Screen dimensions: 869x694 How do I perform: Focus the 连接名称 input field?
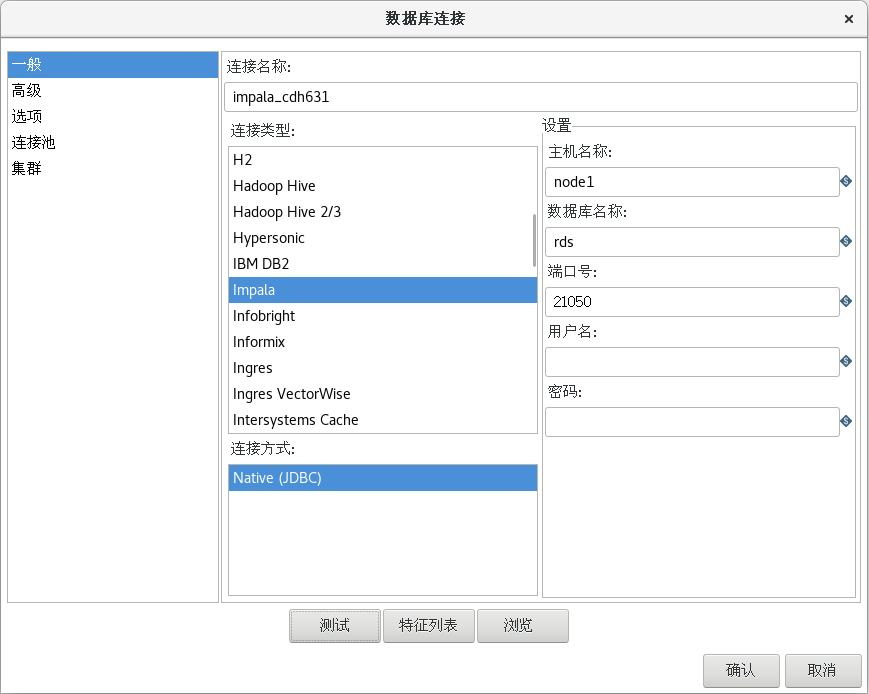(x=541, y=97)
